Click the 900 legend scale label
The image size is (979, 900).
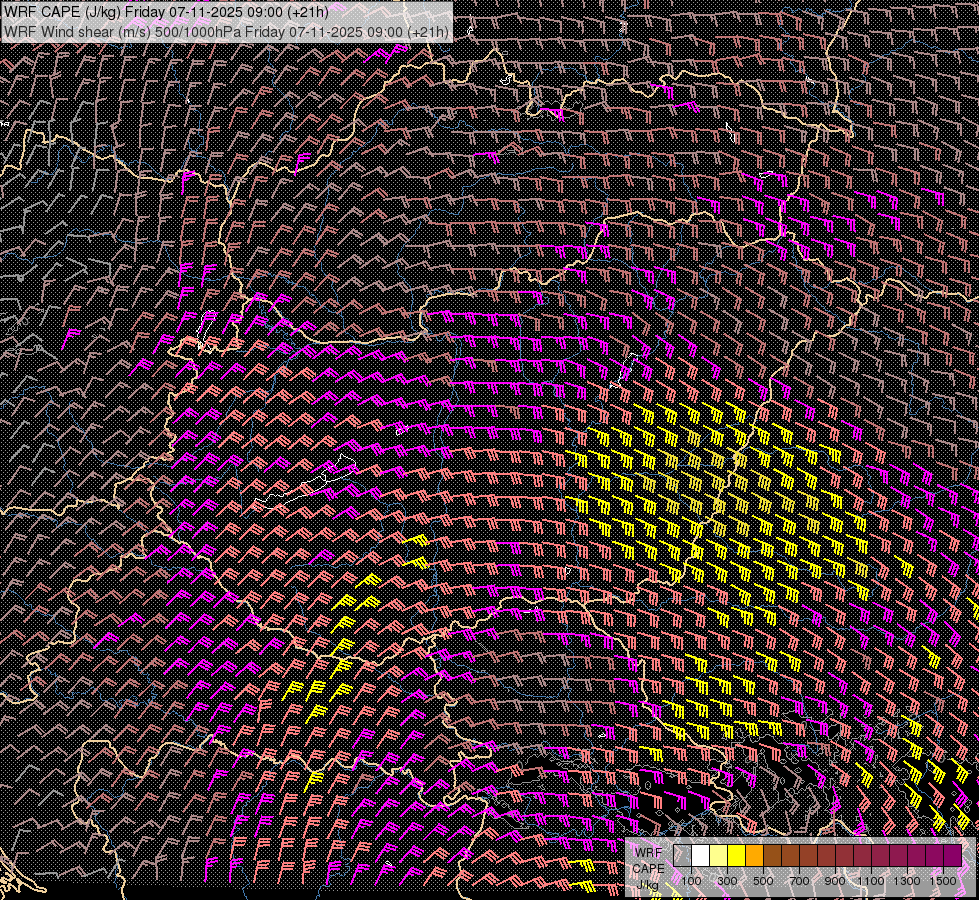coord(836,880)
